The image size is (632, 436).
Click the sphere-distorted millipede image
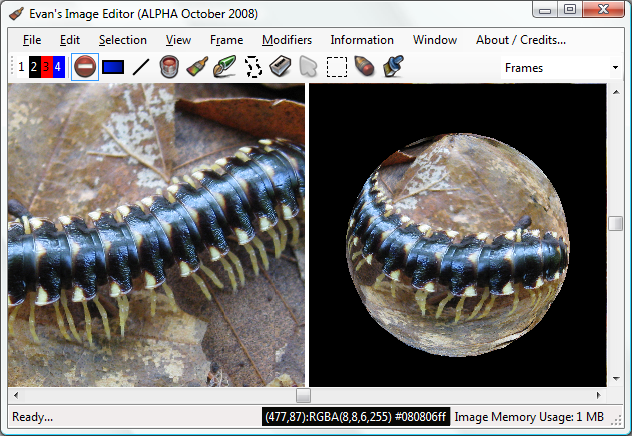coord(457,235)
